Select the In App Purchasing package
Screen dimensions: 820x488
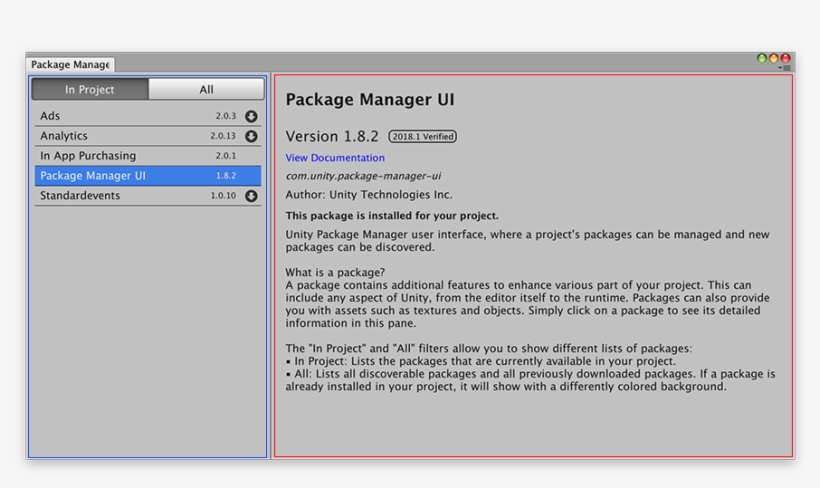point(147,155)
